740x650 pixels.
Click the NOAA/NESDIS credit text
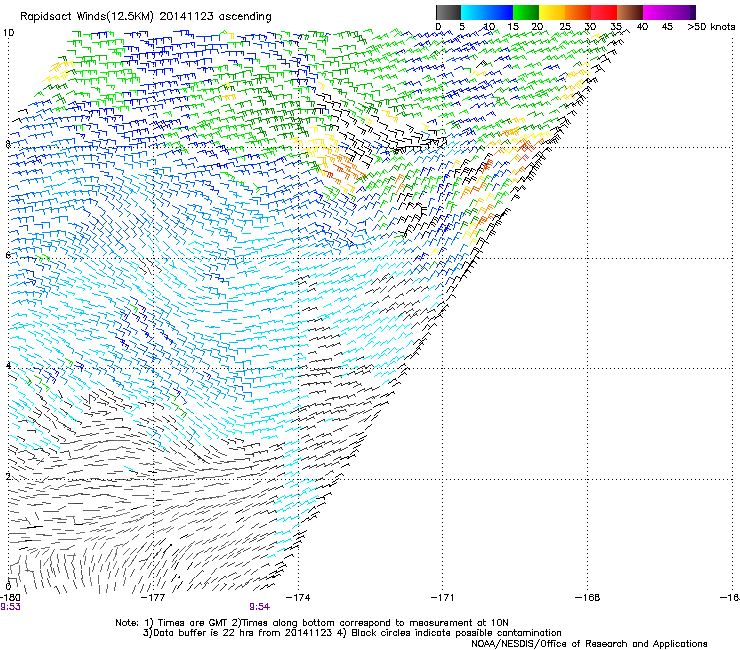pyautogui.click(x=589, y=644)
